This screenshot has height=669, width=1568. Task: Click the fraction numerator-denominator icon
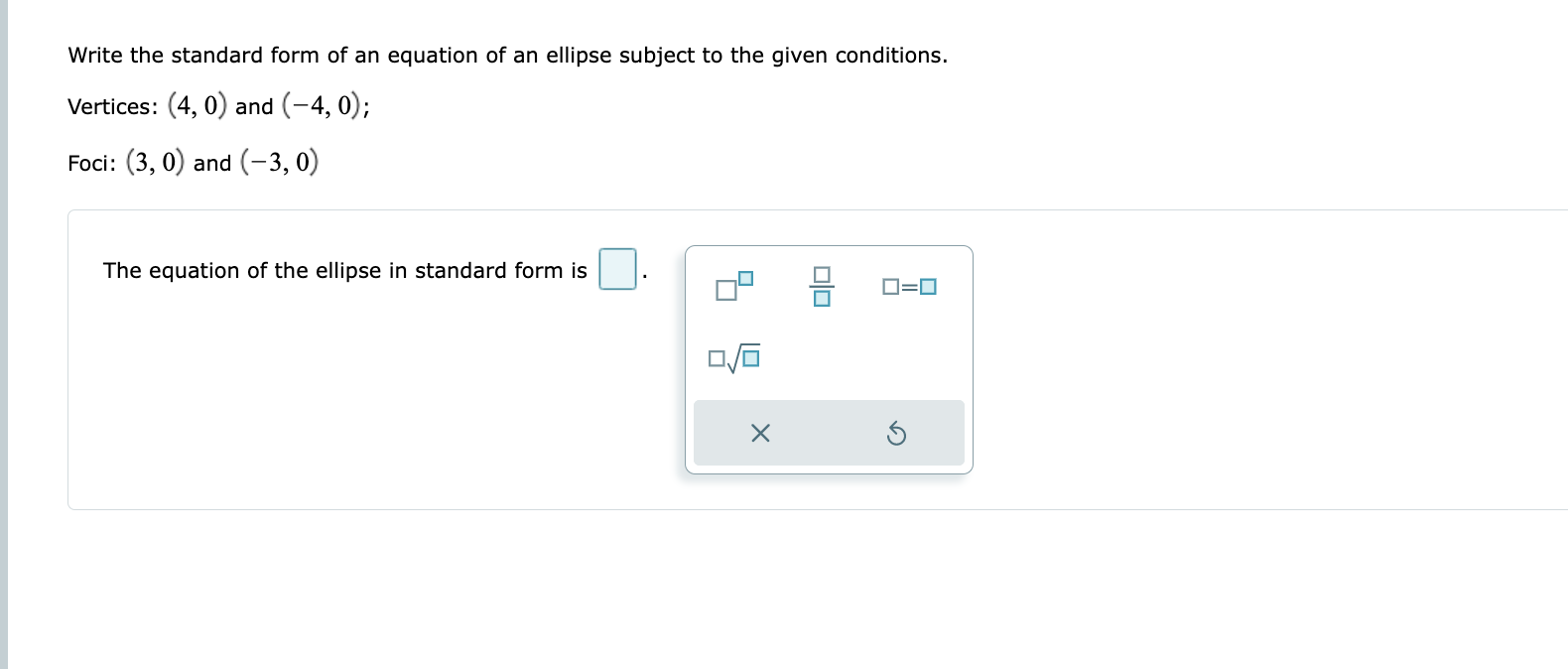click(822, 288)
